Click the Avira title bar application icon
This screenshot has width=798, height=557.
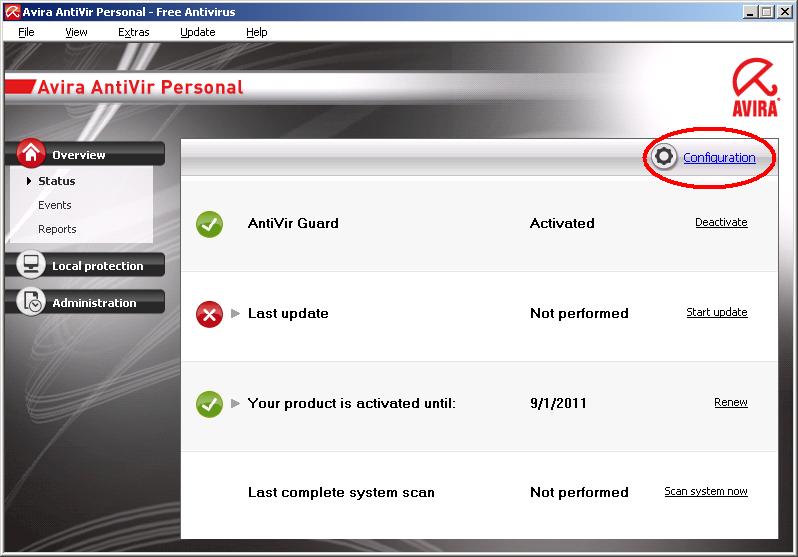tap(11, 11)
